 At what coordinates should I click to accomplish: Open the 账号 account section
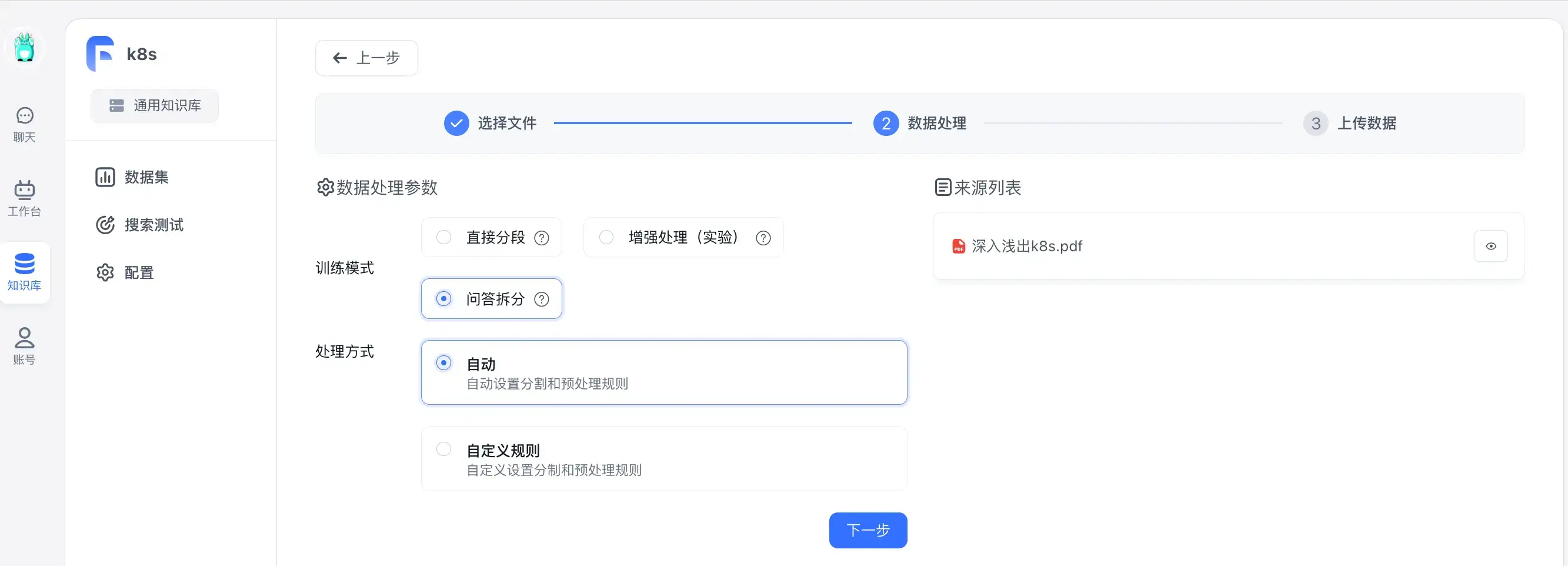[x=24, y=347]
